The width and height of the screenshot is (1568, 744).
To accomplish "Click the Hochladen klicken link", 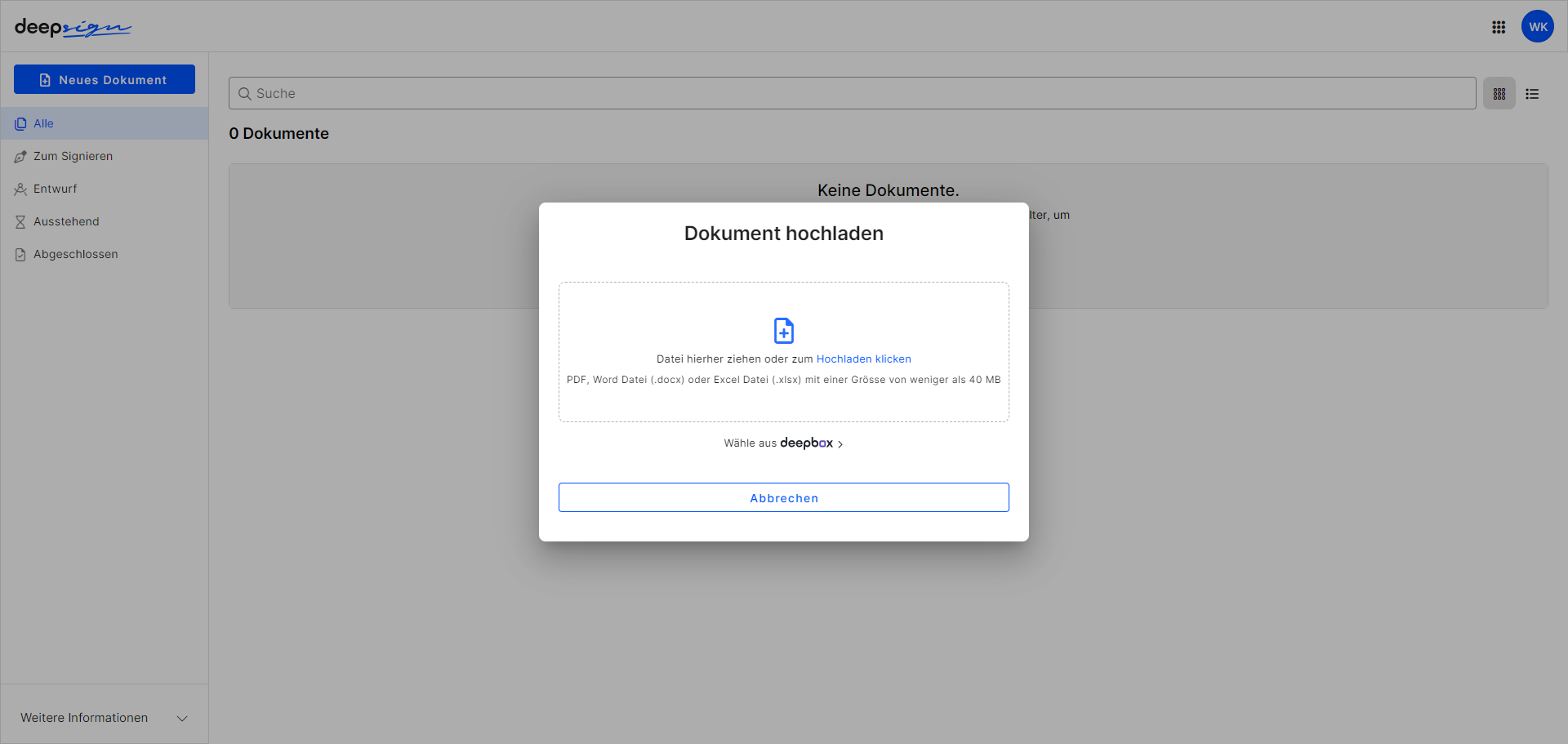I will click(x=863, y=359).
